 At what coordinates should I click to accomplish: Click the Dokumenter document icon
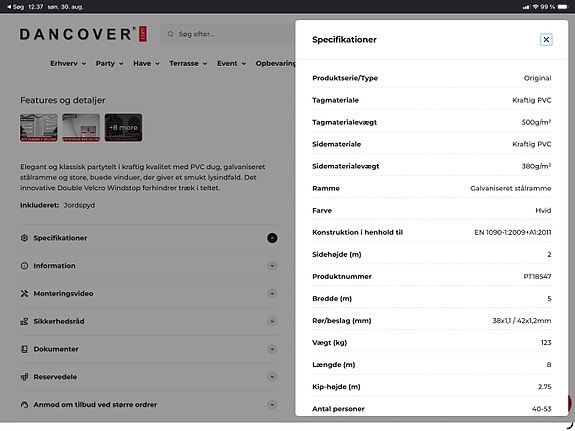pyautogui.click(x=24, y=349)
